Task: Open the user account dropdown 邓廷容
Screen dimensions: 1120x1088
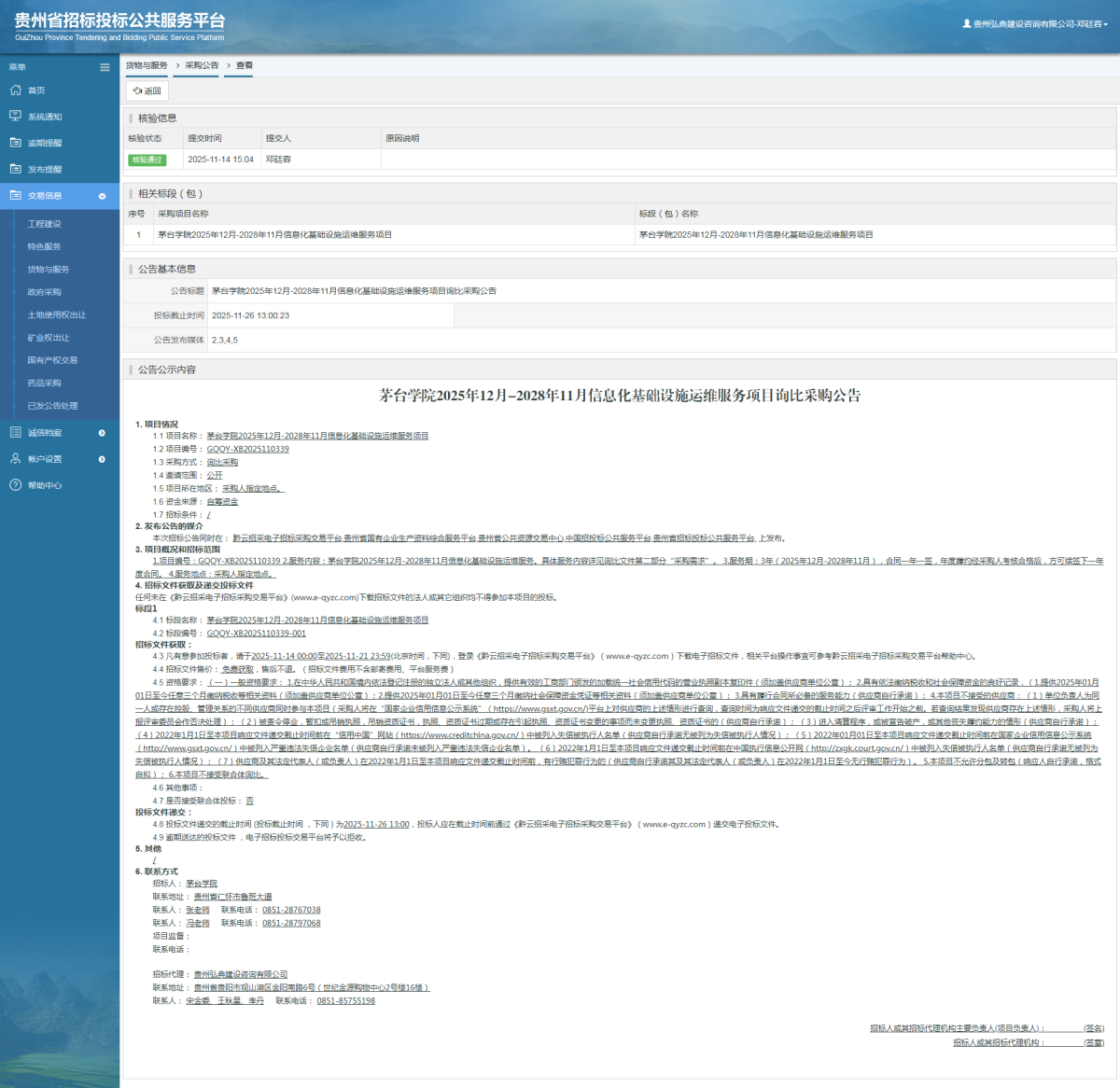Action: point(1036,24)
